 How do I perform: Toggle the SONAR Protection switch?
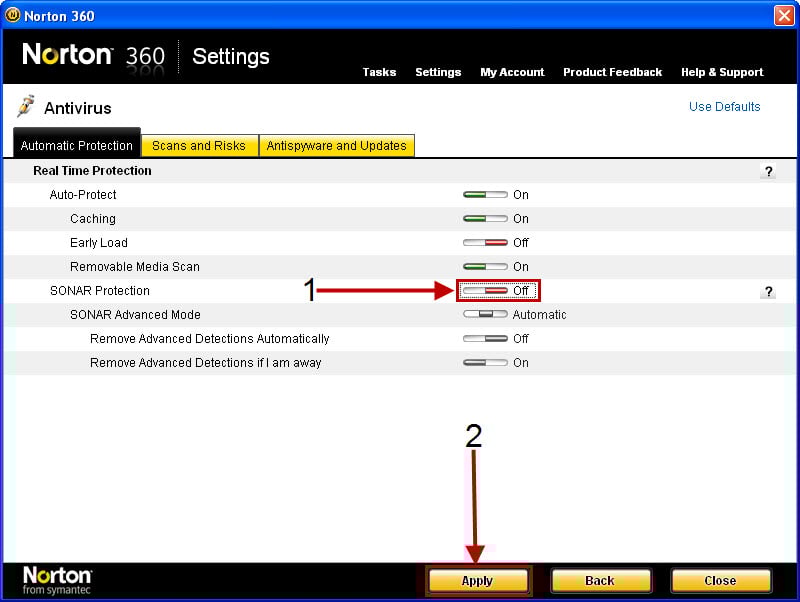click(x=485, y=290)
